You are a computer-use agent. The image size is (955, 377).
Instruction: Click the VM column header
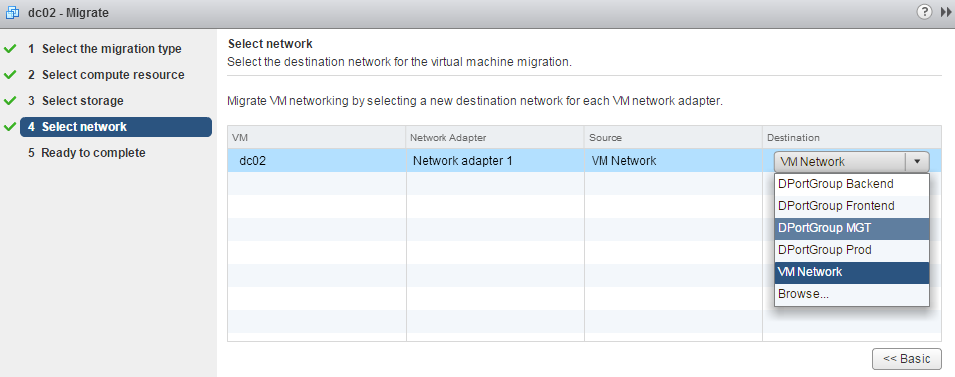tap(317, 138)
